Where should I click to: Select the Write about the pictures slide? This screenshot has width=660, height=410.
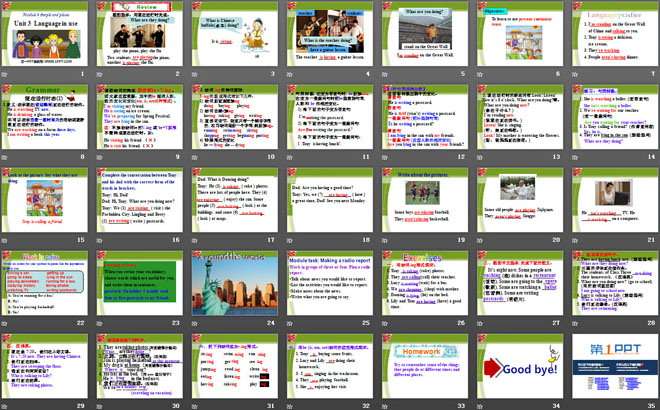pyautogui.click(x=425, y=200)
